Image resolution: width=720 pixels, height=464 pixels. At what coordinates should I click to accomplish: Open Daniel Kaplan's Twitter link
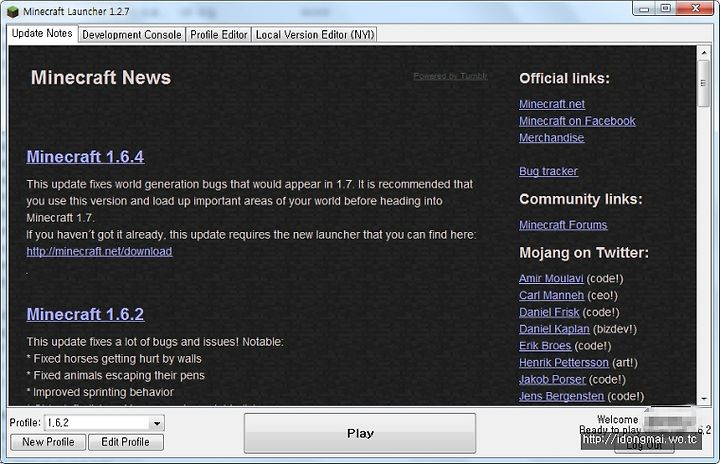[554, 329]
